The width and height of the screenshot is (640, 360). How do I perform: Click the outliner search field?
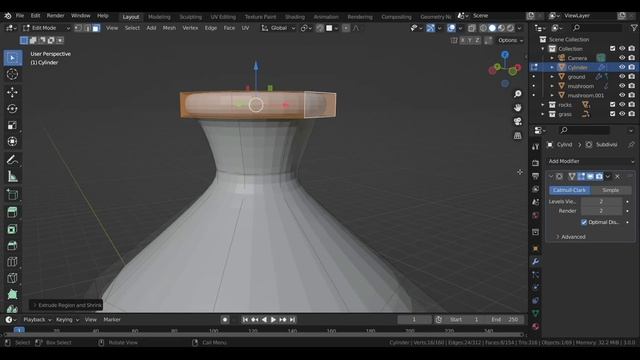click(596, 28)
